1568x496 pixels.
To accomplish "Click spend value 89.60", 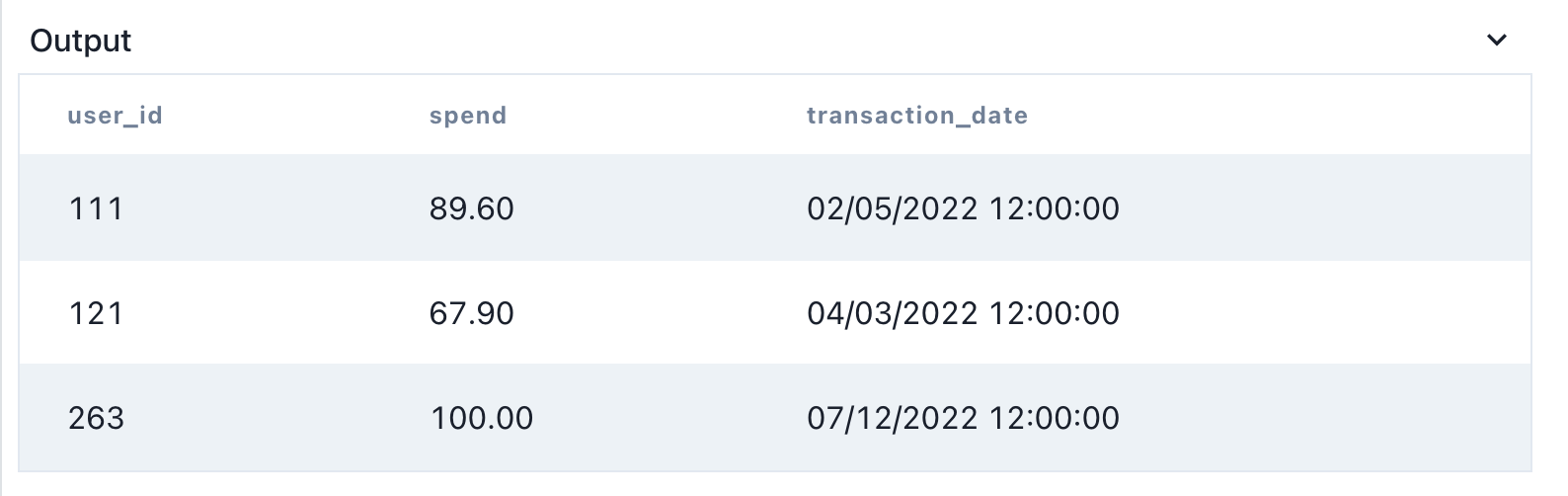I will (x=472, y=208).
